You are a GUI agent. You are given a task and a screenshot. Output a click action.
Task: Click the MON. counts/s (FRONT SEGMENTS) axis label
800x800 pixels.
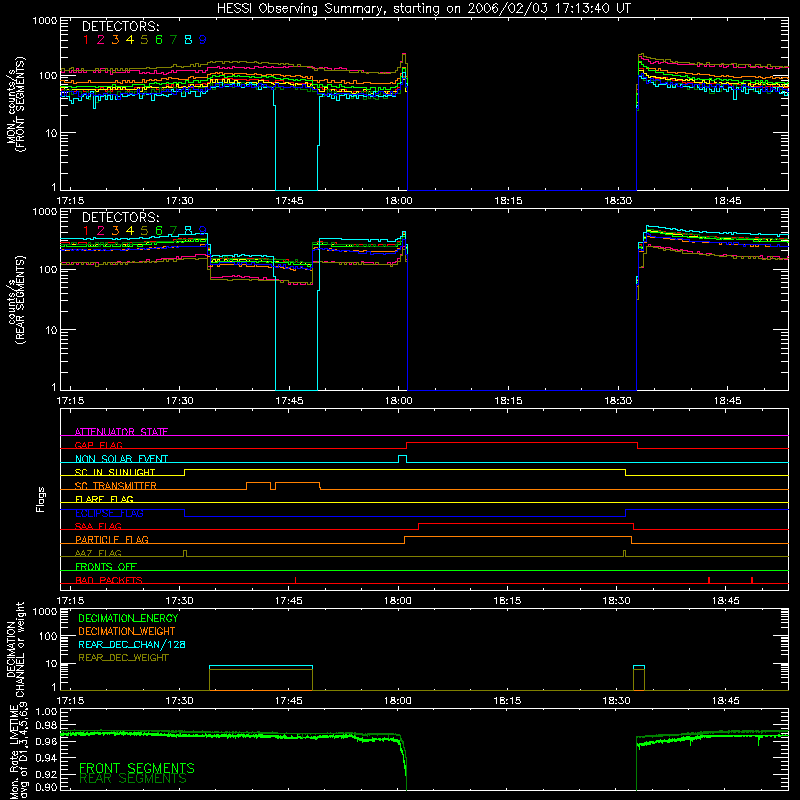[x=15, y=104]
